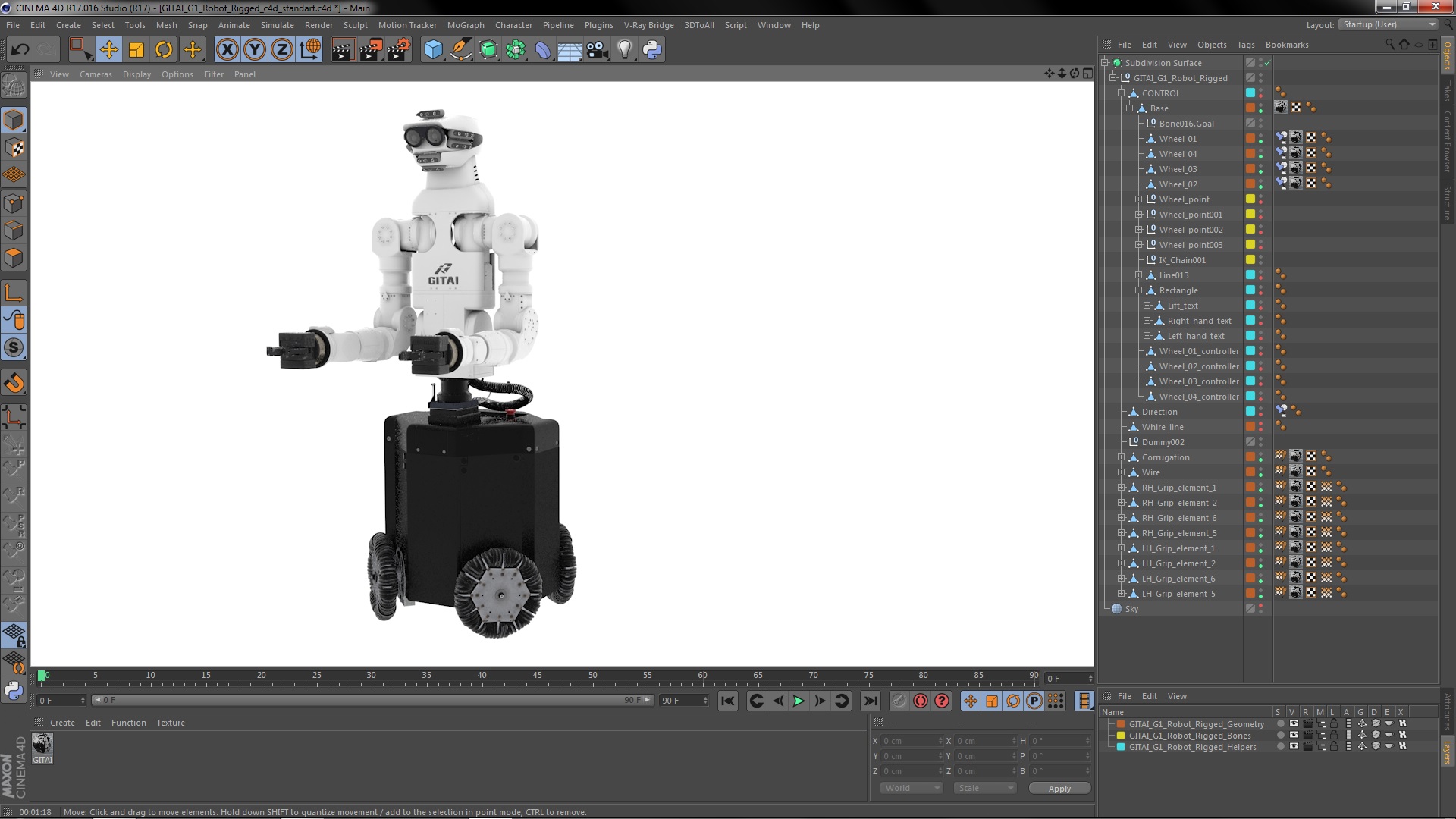The height and width of the screenshot is (819, 1456).
Task: Switch to Model mode in left toolbar
Action: (x=14, y=120)
